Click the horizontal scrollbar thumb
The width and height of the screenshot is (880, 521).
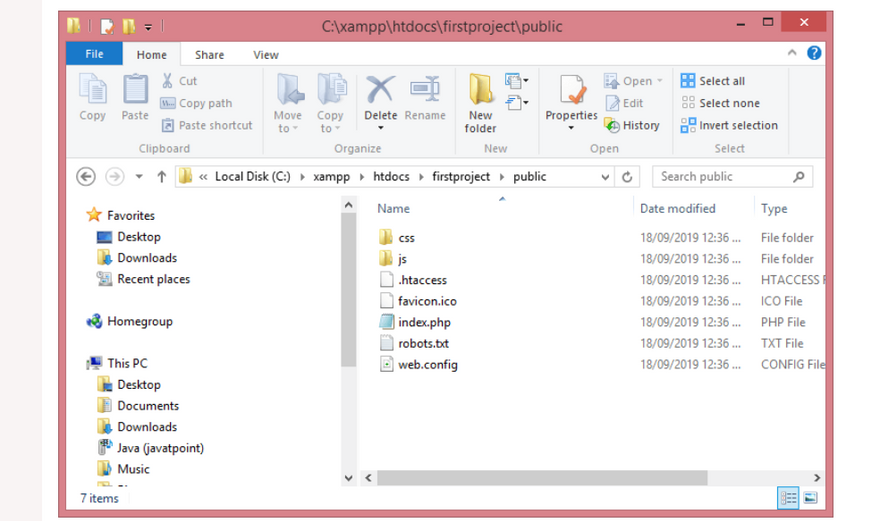pos(542,478)
